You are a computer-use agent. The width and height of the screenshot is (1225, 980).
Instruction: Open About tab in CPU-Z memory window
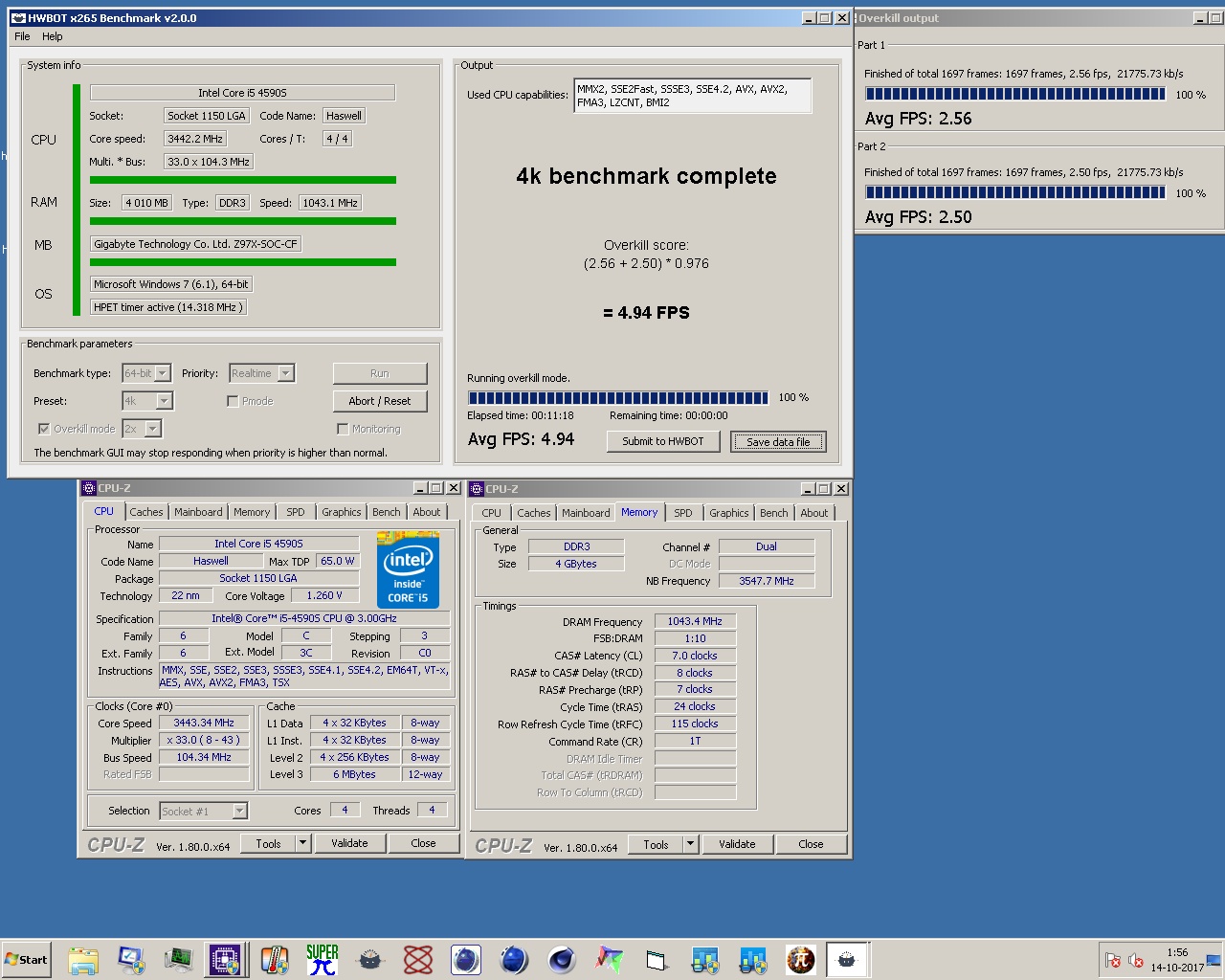pyautogui.click(x=814, y=513)
